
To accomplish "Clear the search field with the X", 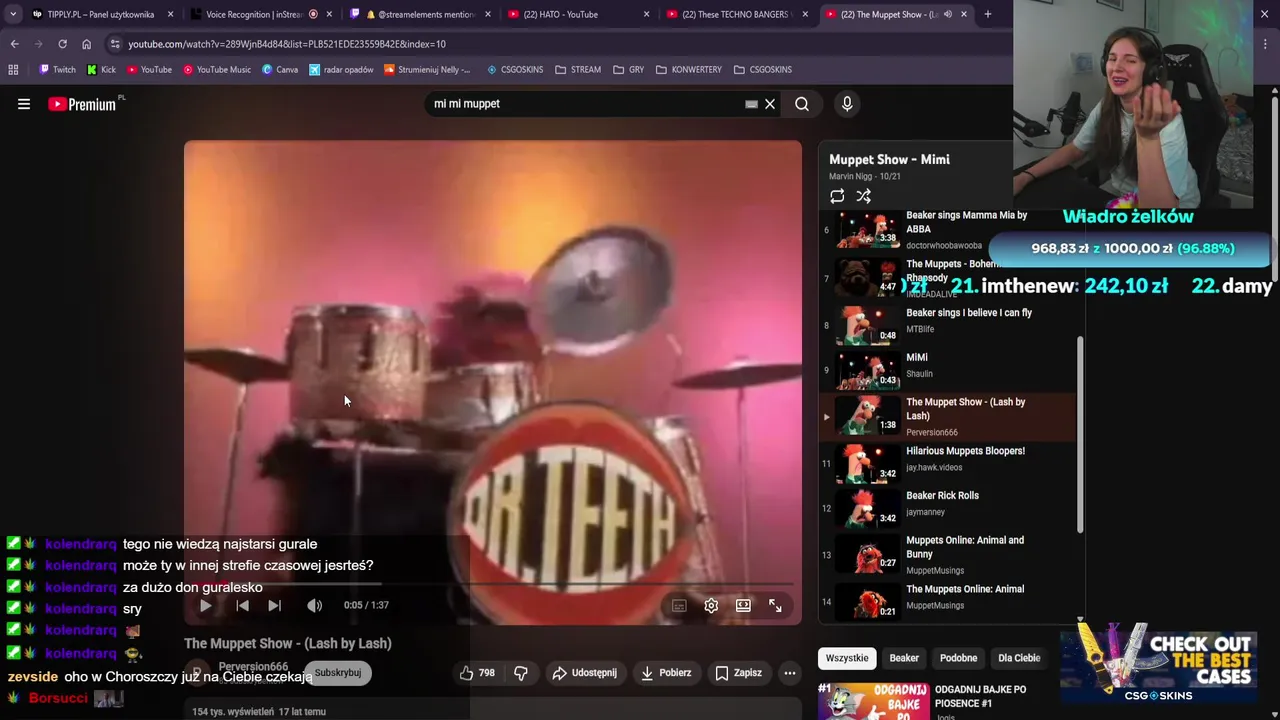I will tap(770, 104).
